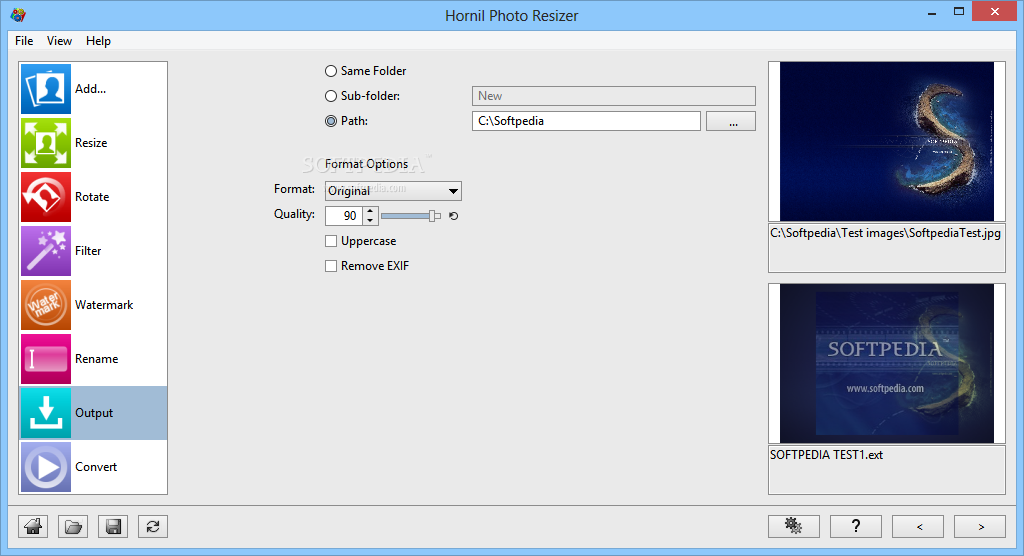The width and height of the screenshot is (1024, 556).
Task: Click the home icon in bottom toolbar
Action: pos(33,527)
